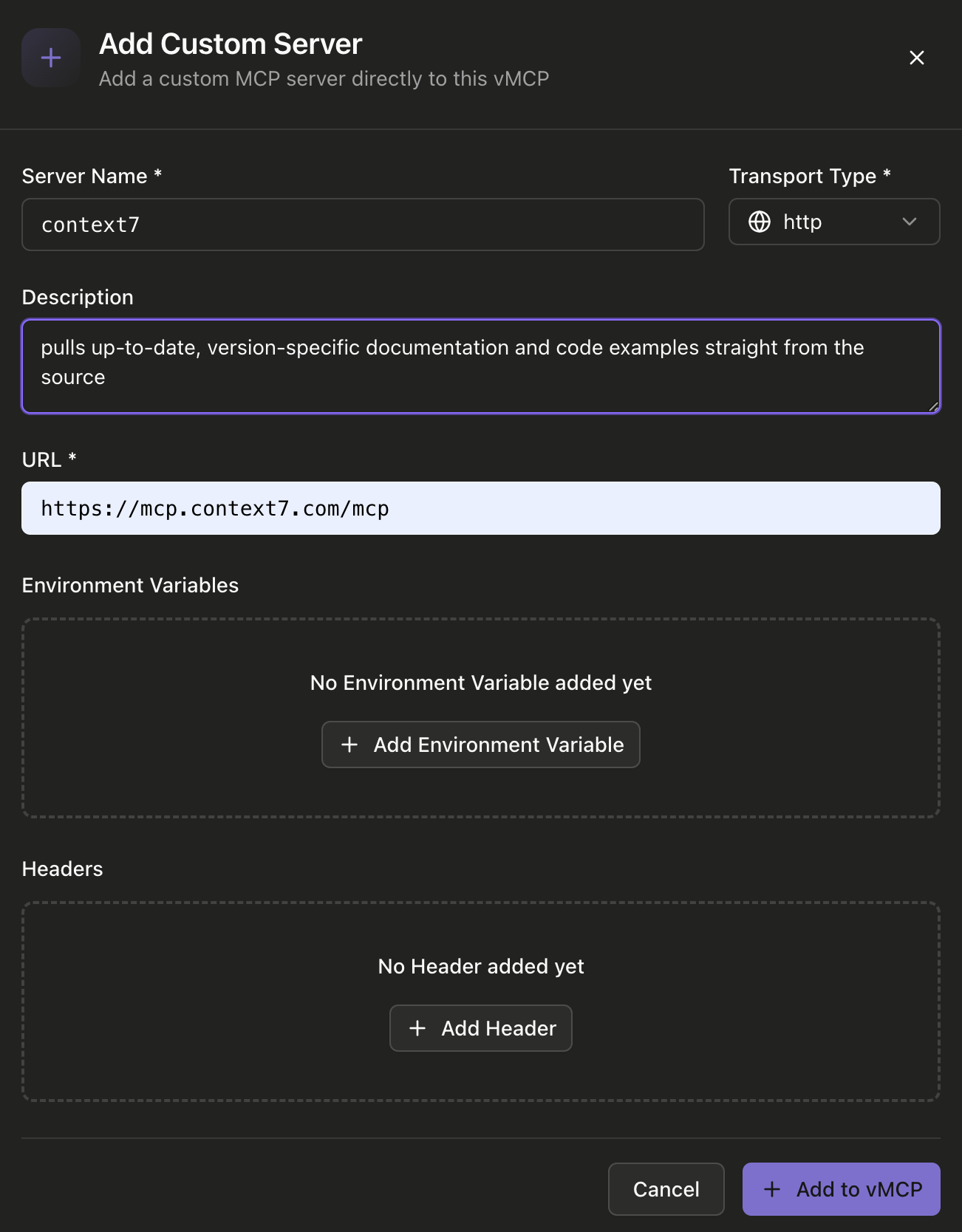Click the 'Environment Variables' section heading
This screenshot has width=962, height=1232.
pos(130,585)
